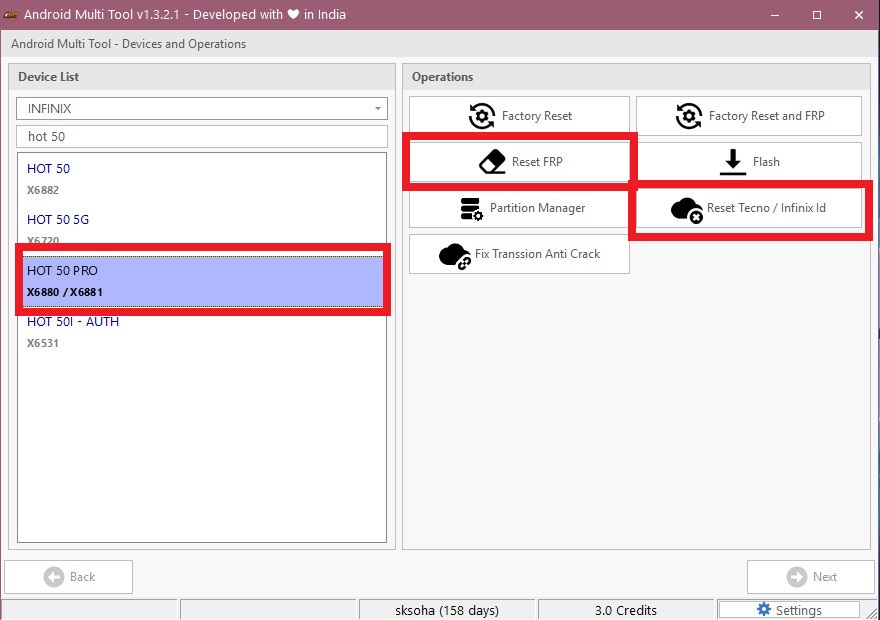
Task: Click the Fix Transsion Anti Crack cloud icon
Action: click(455, 255)
